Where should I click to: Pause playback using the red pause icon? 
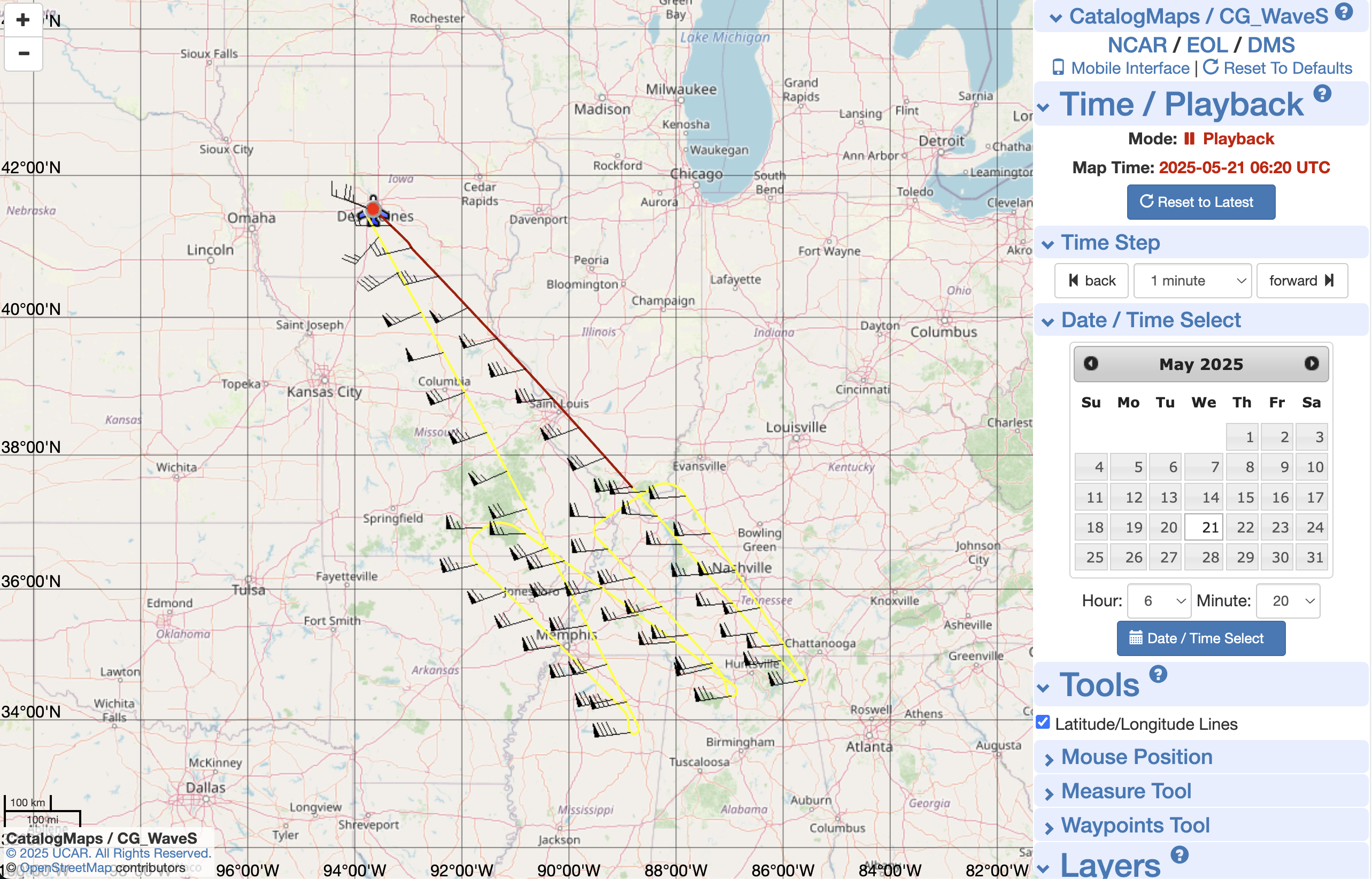pyautogui.click(x=1189, y=138)
